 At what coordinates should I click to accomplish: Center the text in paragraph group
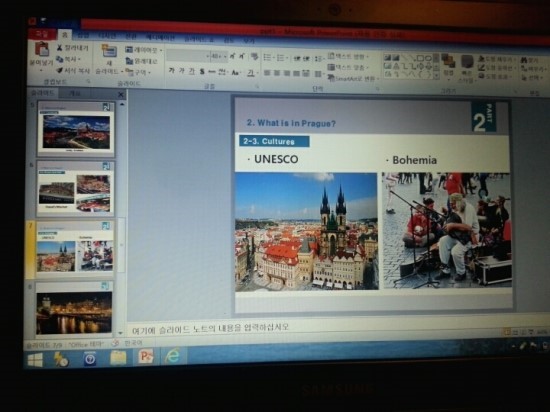click(x=277, y=73)
